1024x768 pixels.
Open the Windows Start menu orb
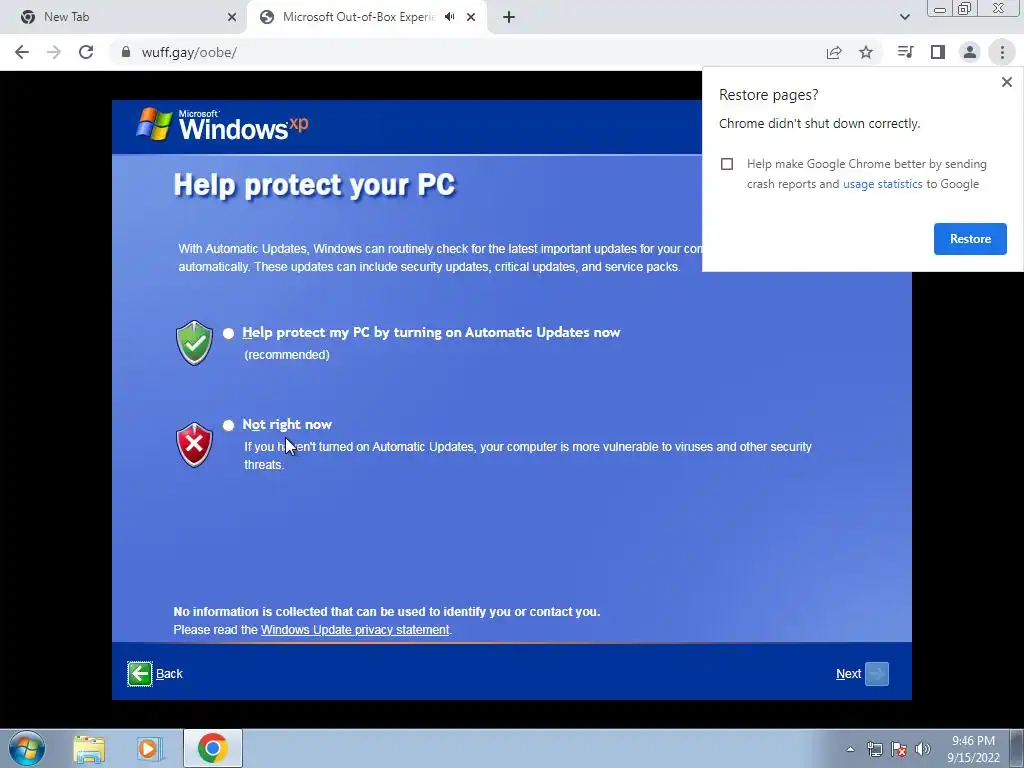[x=27, y=748]
